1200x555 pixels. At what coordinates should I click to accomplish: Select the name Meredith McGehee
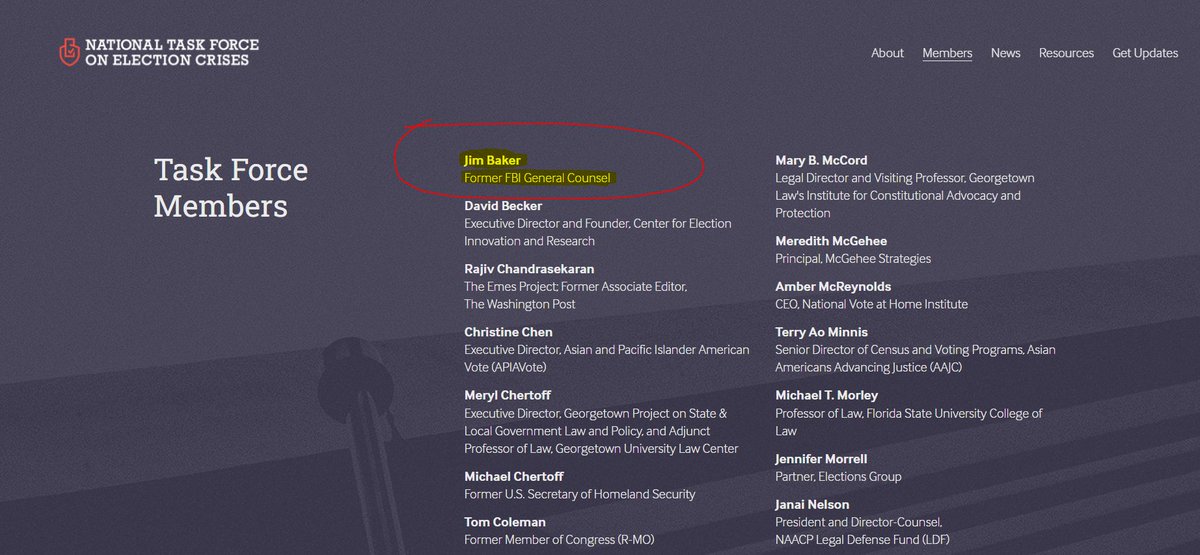tap(831, 241)
